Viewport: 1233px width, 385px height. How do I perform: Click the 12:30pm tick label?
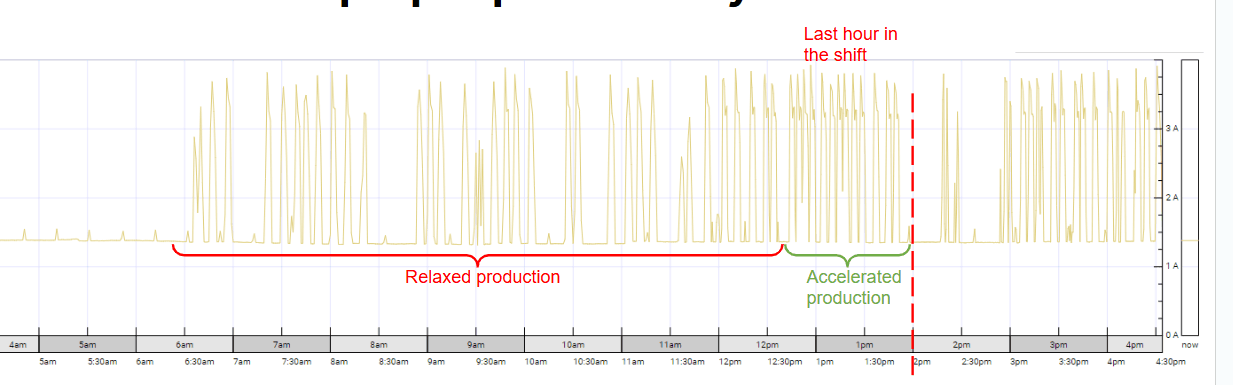(x=785, y=361)
